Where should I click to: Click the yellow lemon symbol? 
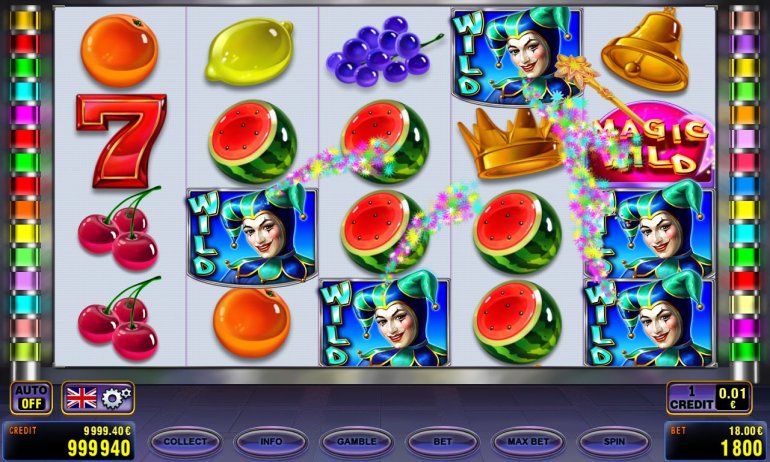[x=249, y=51]
